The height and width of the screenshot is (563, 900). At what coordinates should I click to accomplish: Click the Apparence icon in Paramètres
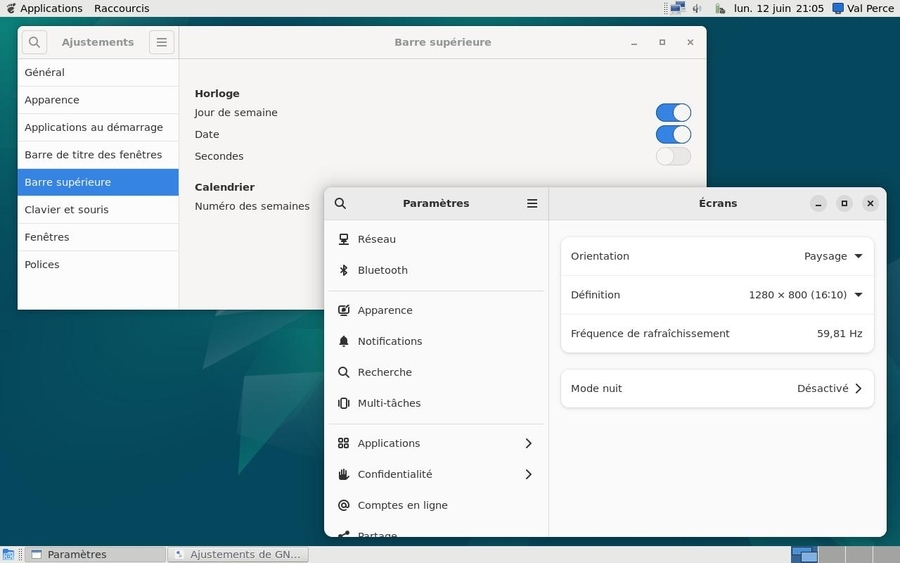coord(343,310)
